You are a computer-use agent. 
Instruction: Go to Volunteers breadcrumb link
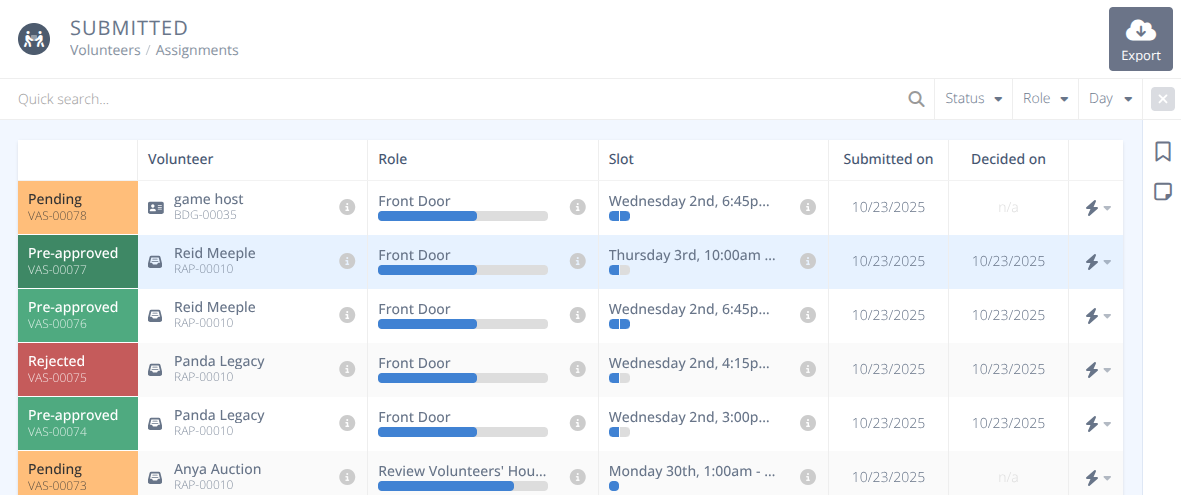click(105, 50)
